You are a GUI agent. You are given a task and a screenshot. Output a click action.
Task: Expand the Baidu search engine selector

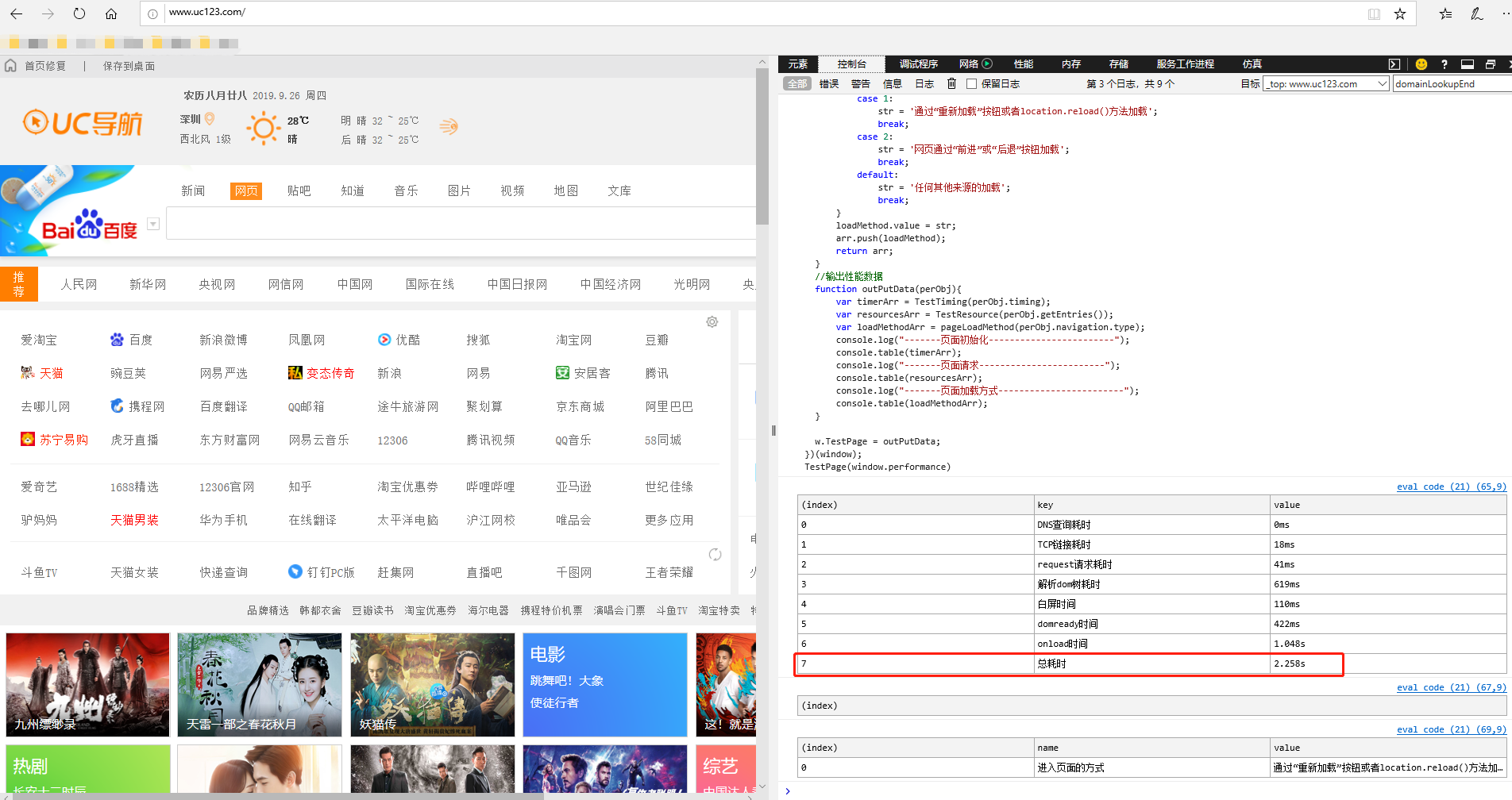153,224
